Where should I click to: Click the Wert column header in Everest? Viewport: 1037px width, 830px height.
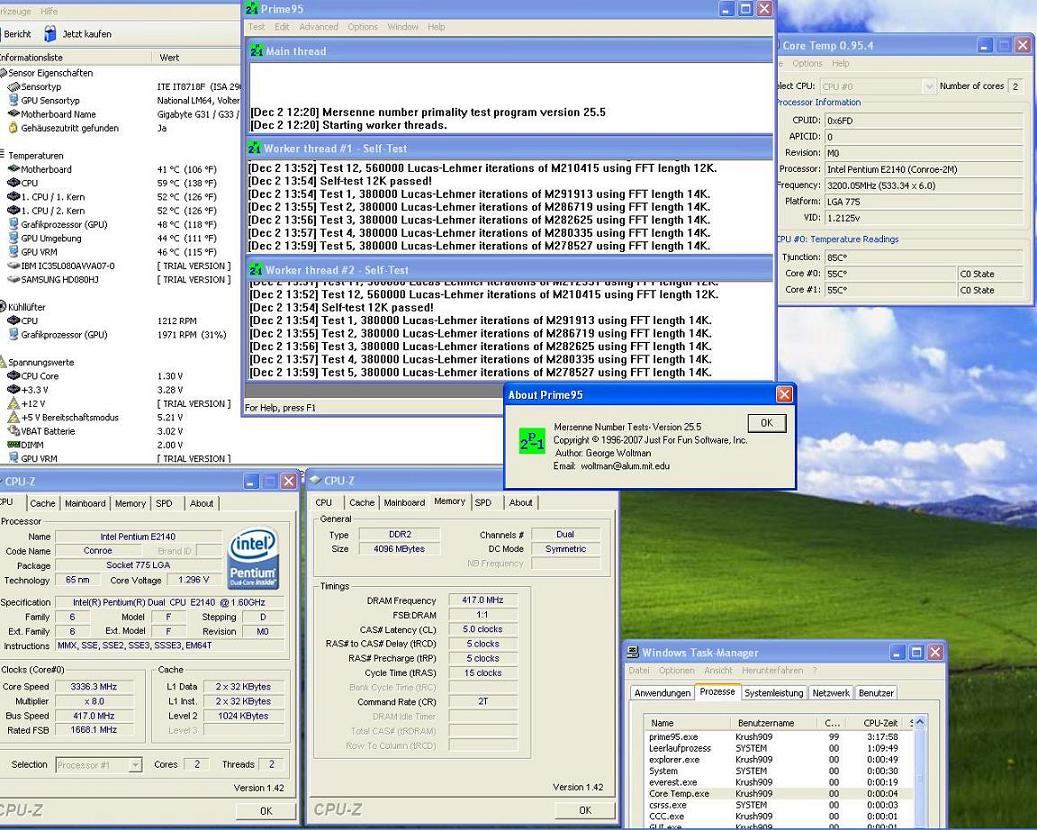point(196,58)
